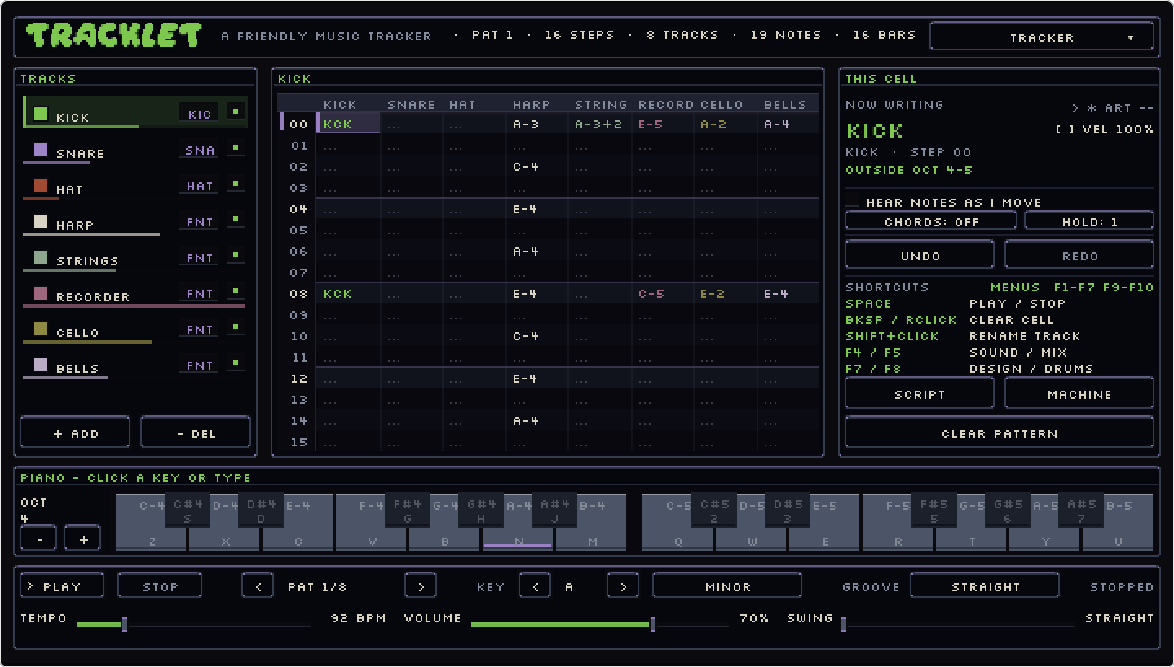The image size is (1174, 667).
Task: Play the C-4 piano key labeled Z
Action: (x=151, y=523)
